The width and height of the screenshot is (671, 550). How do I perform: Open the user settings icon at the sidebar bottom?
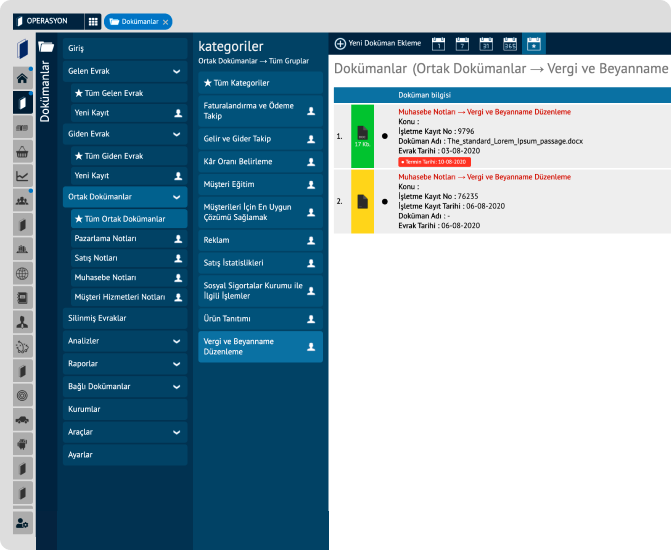(22, 523)
